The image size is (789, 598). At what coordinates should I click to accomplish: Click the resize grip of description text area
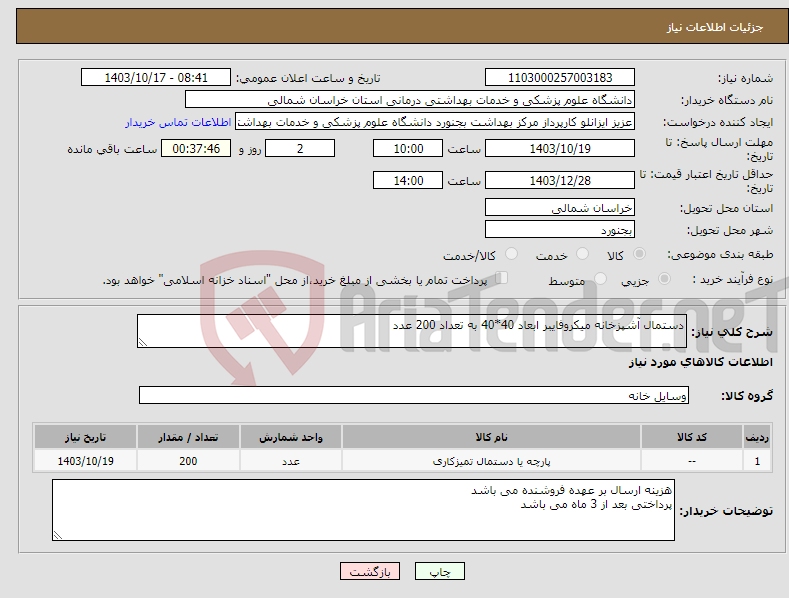point(142,342)
